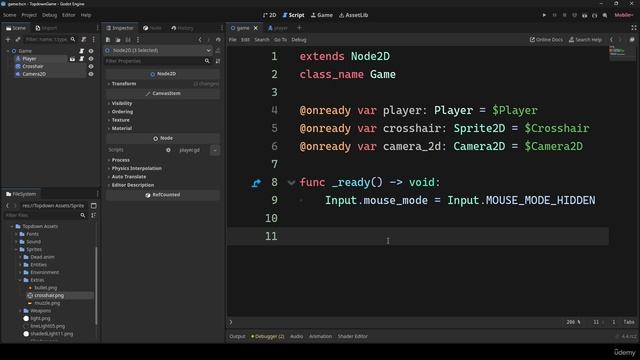Open the Go To menu

280,40
